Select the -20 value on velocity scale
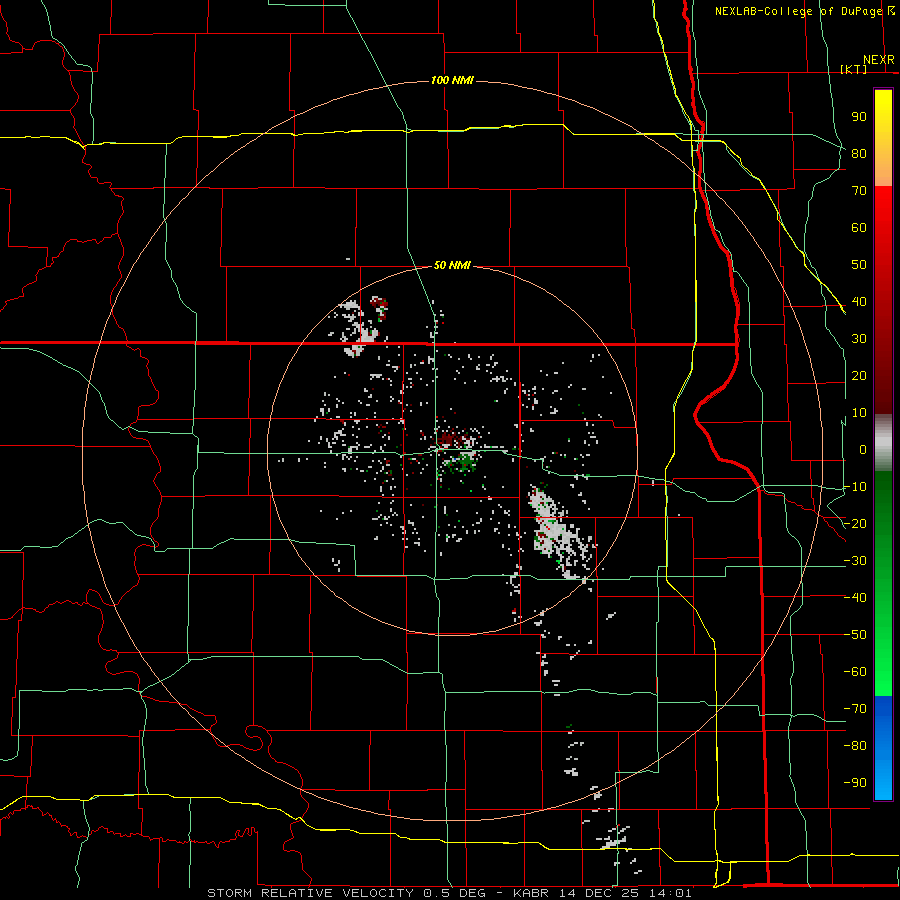 tap(855, 523)
